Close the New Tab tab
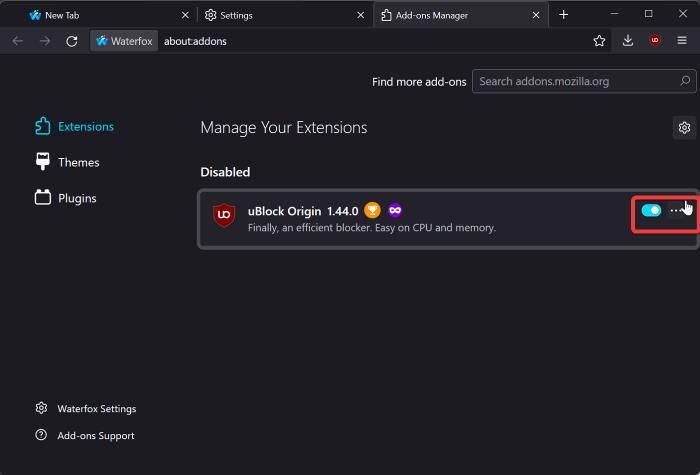The height and width of the screenshot is (475, 700). click(x=185, y=15)
